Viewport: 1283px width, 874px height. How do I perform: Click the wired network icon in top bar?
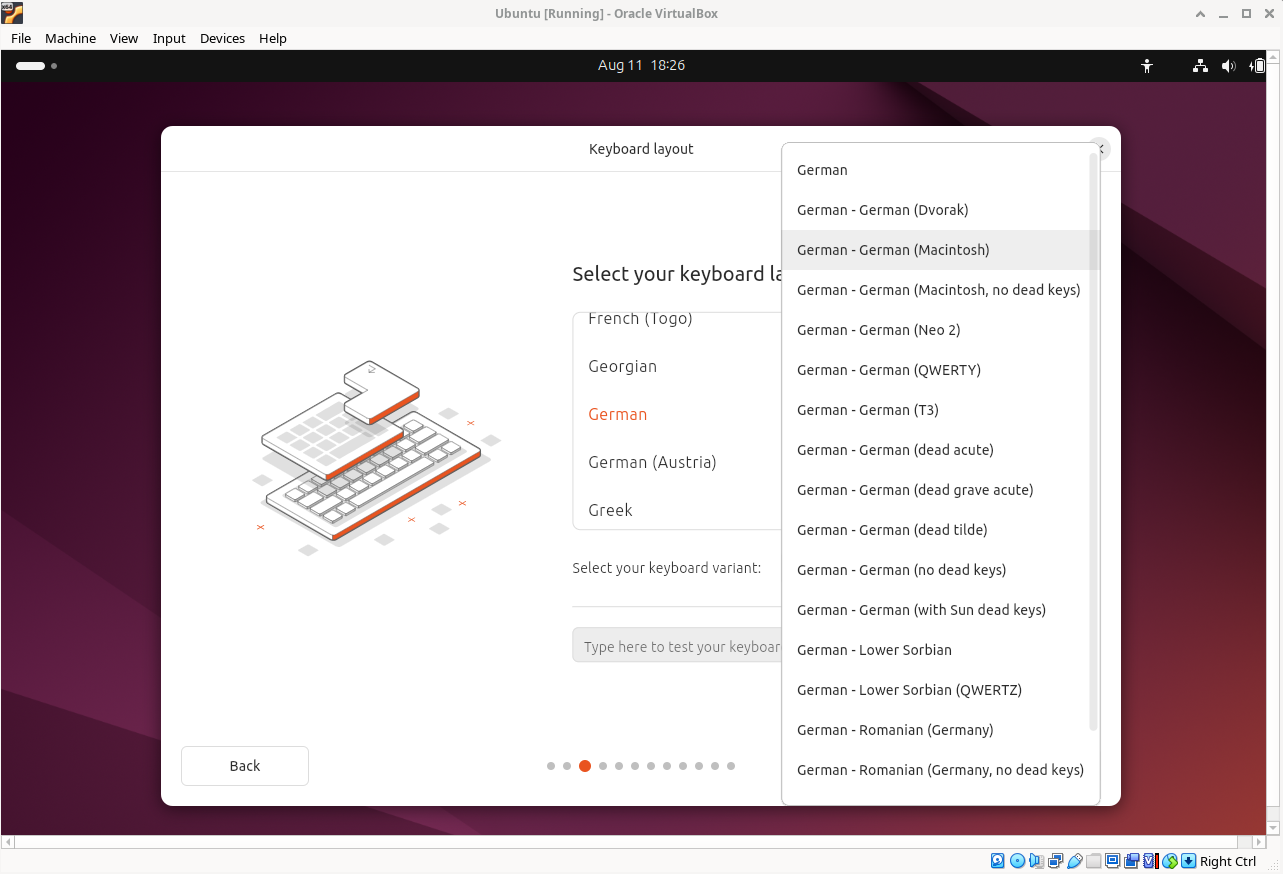pyautogui.click(x=1200, y=66)
